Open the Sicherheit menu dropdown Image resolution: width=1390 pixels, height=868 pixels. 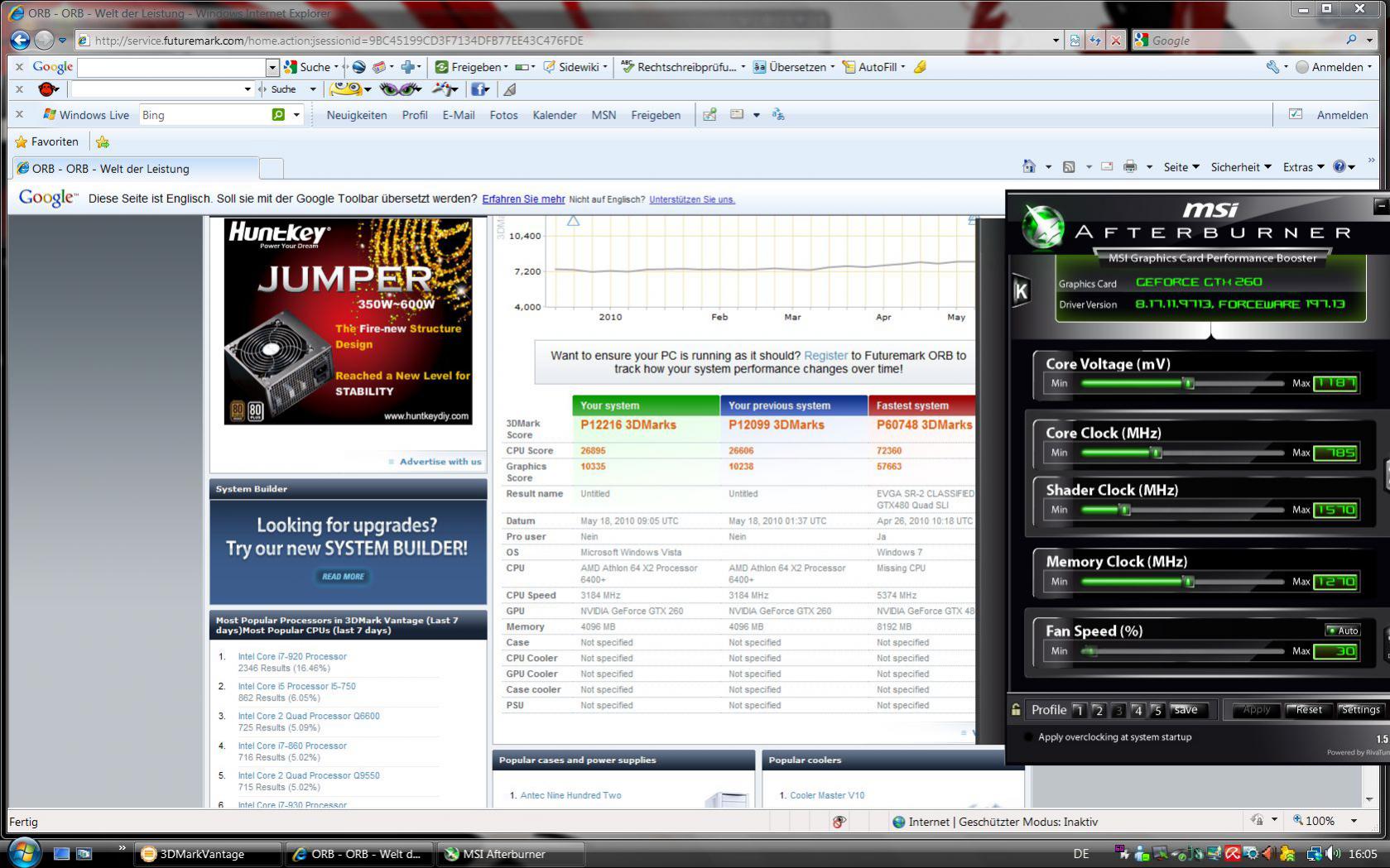coord(1240,167)
